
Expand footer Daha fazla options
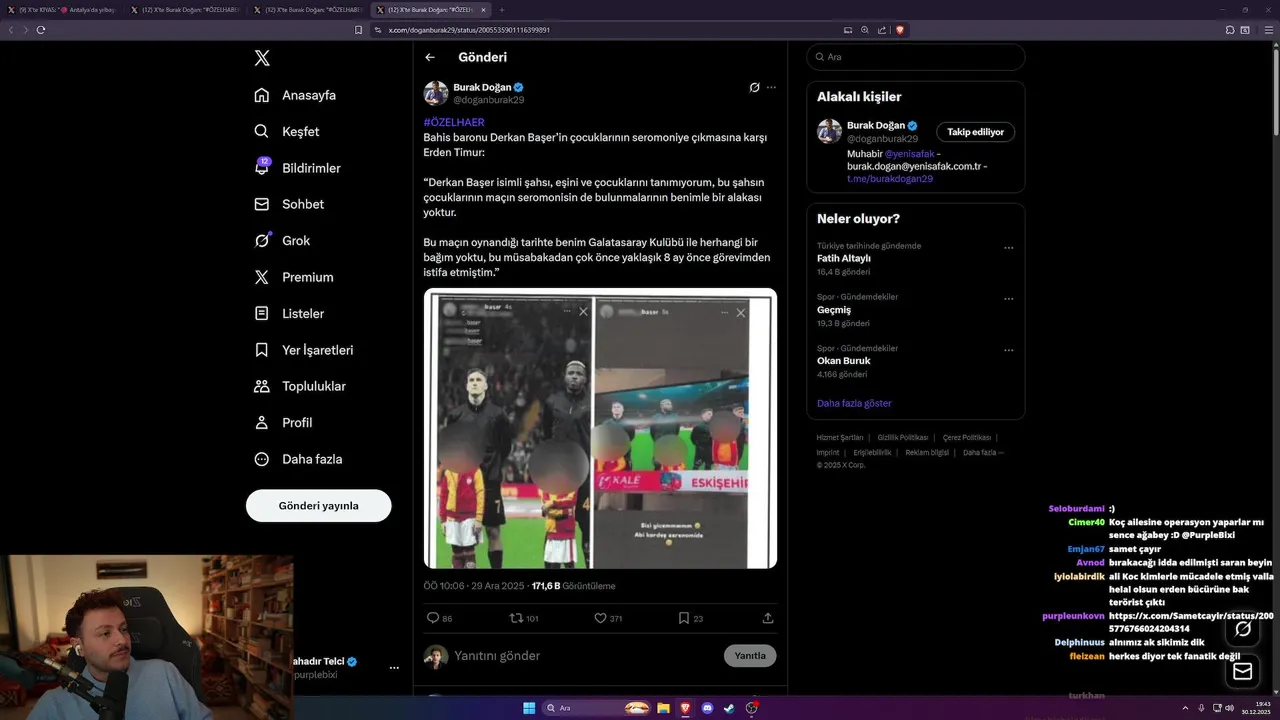[x=983, y=452]
